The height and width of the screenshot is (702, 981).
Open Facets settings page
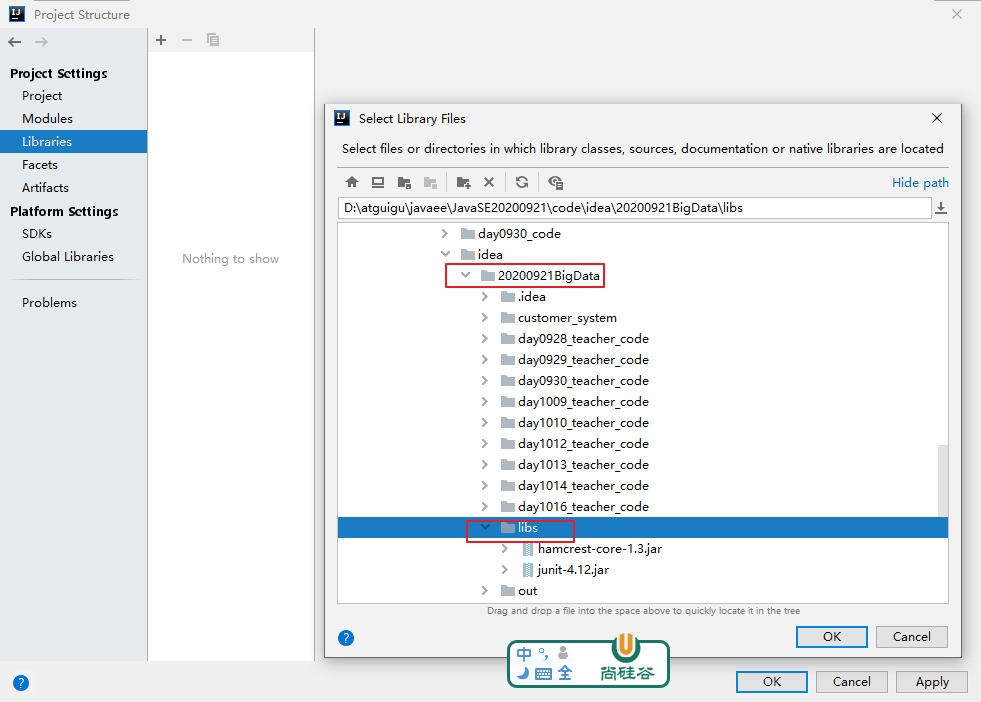click(39, 165)
